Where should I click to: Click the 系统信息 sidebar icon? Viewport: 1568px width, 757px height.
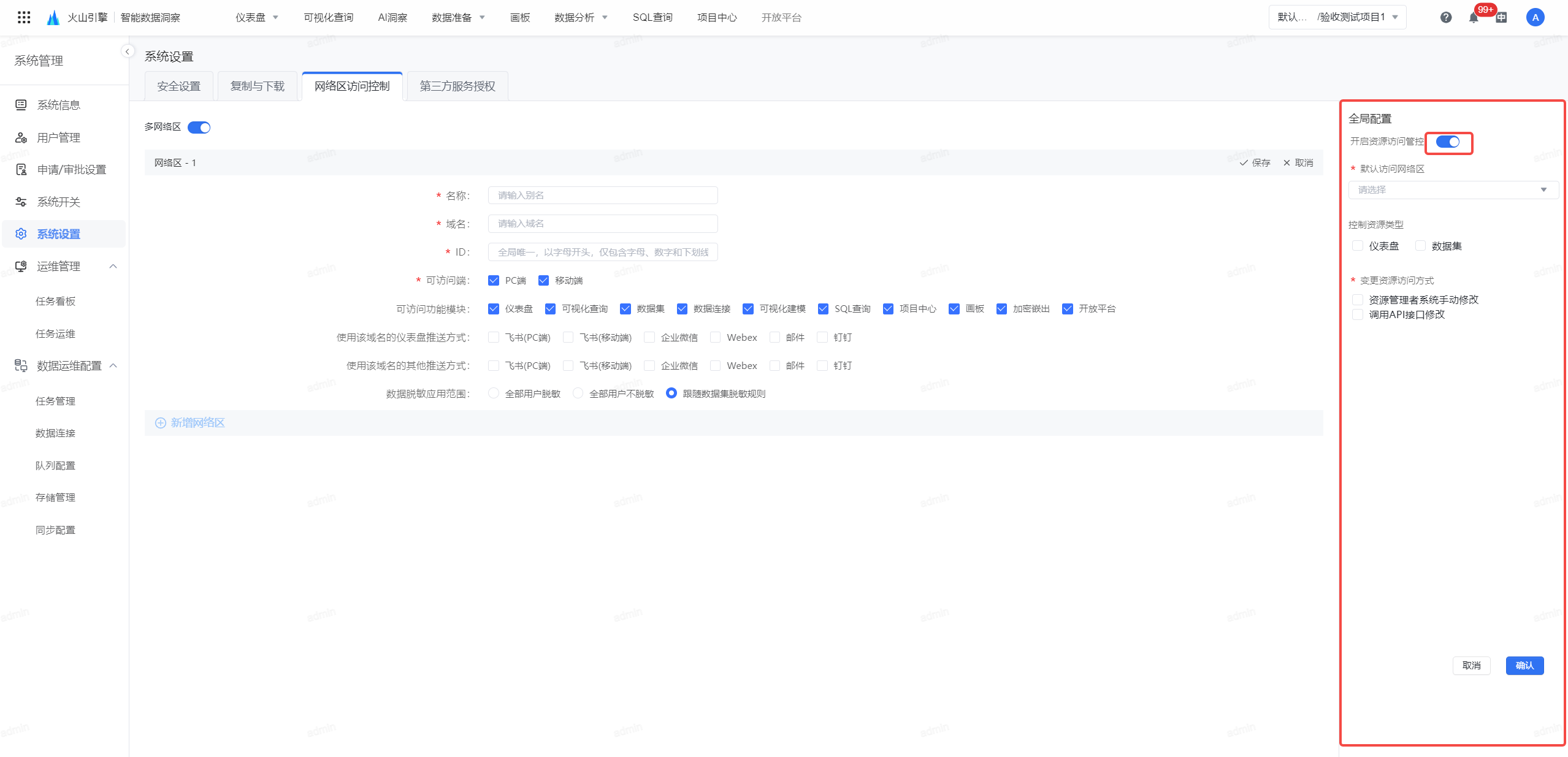(21, 105)
